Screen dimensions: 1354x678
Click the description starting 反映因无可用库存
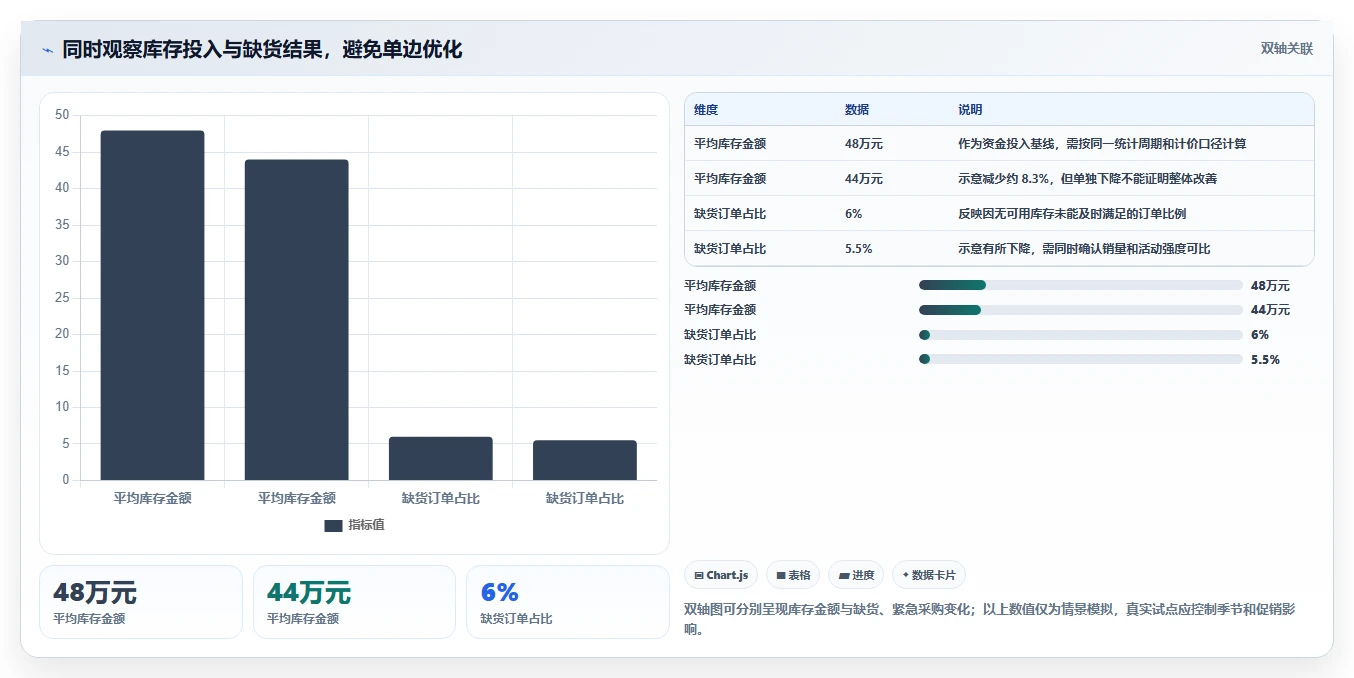[x=1072, y=214]
